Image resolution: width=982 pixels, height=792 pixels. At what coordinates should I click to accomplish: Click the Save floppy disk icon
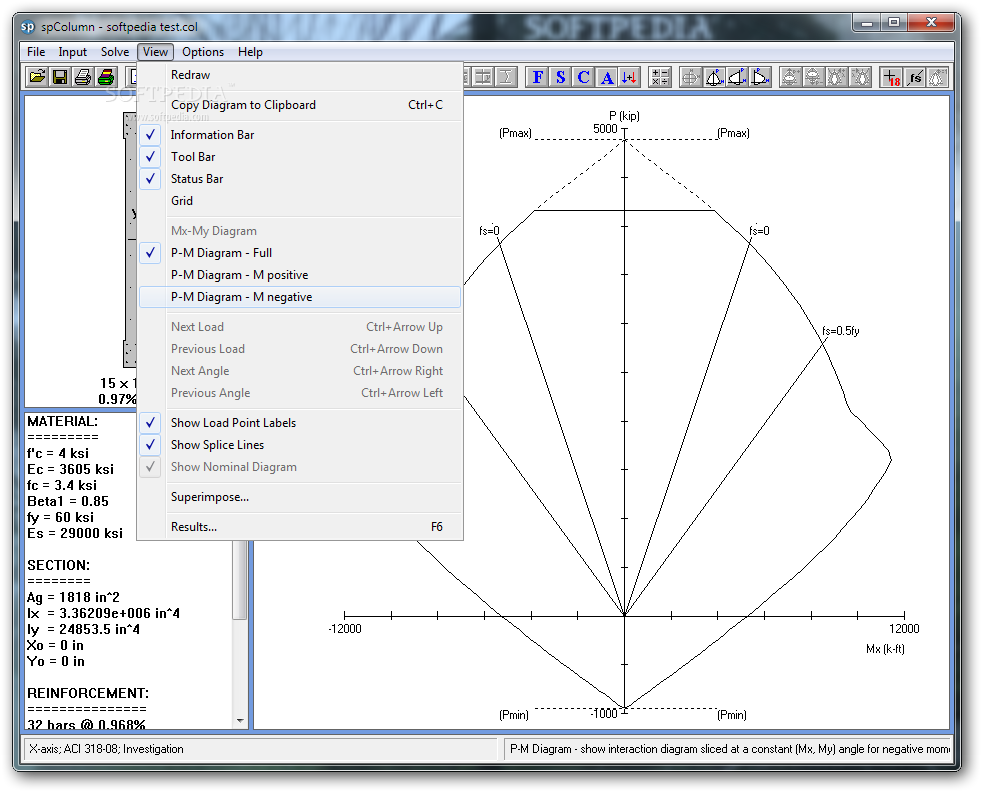pos(60,77)
